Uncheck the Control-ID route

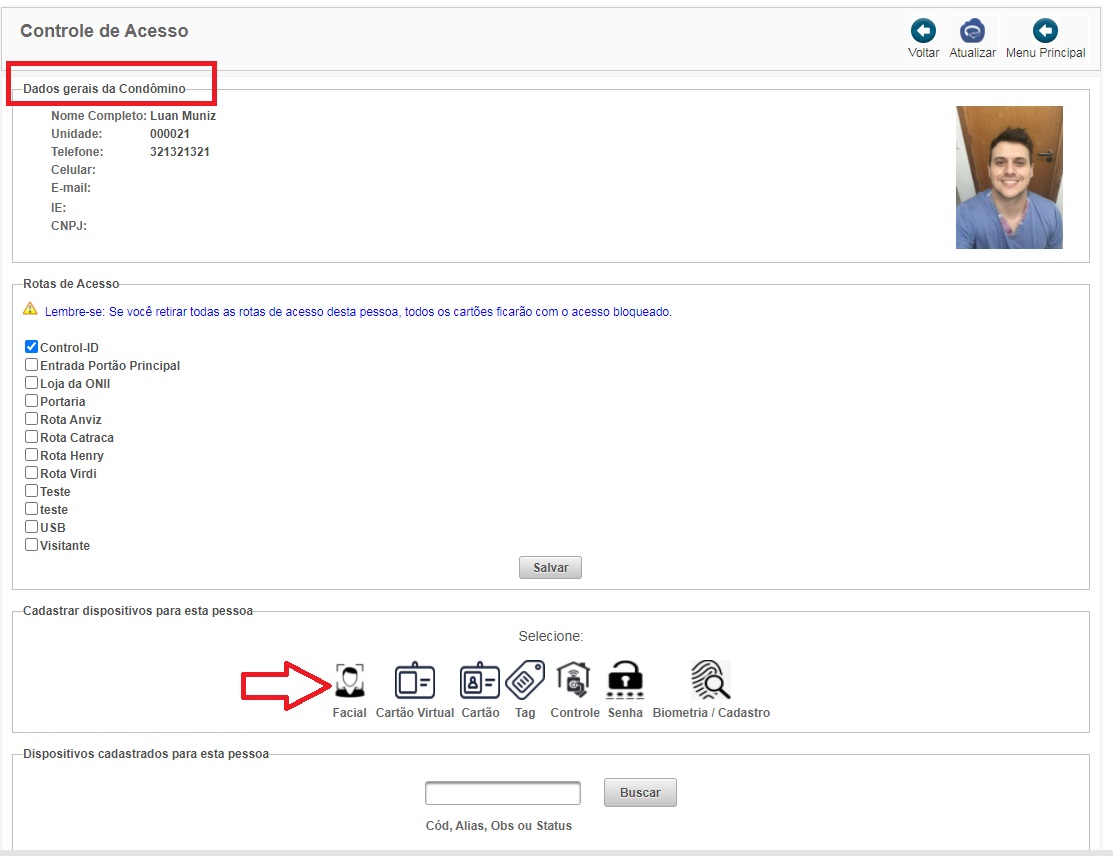click(x=31, y=347)
